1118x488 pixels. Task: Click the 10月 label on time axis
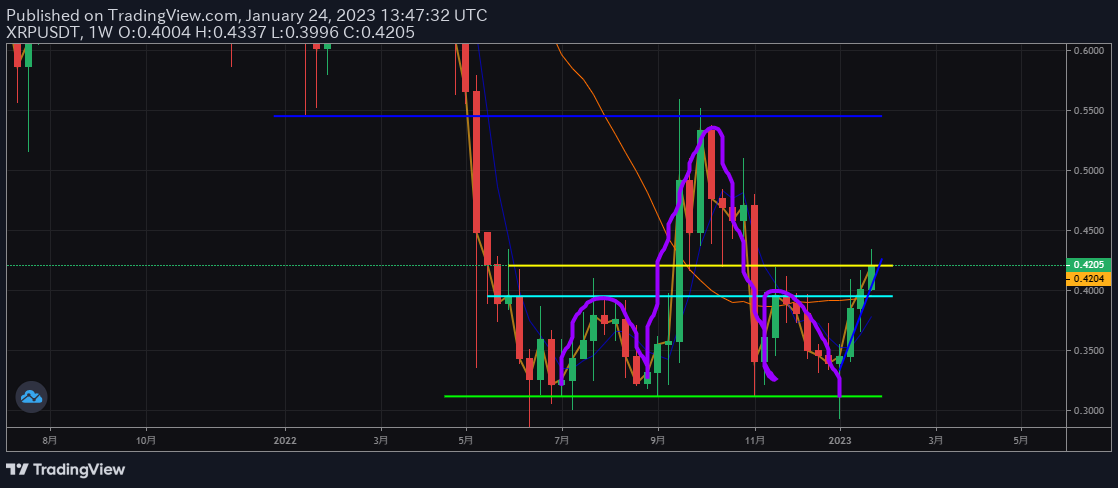coord(145,440)
